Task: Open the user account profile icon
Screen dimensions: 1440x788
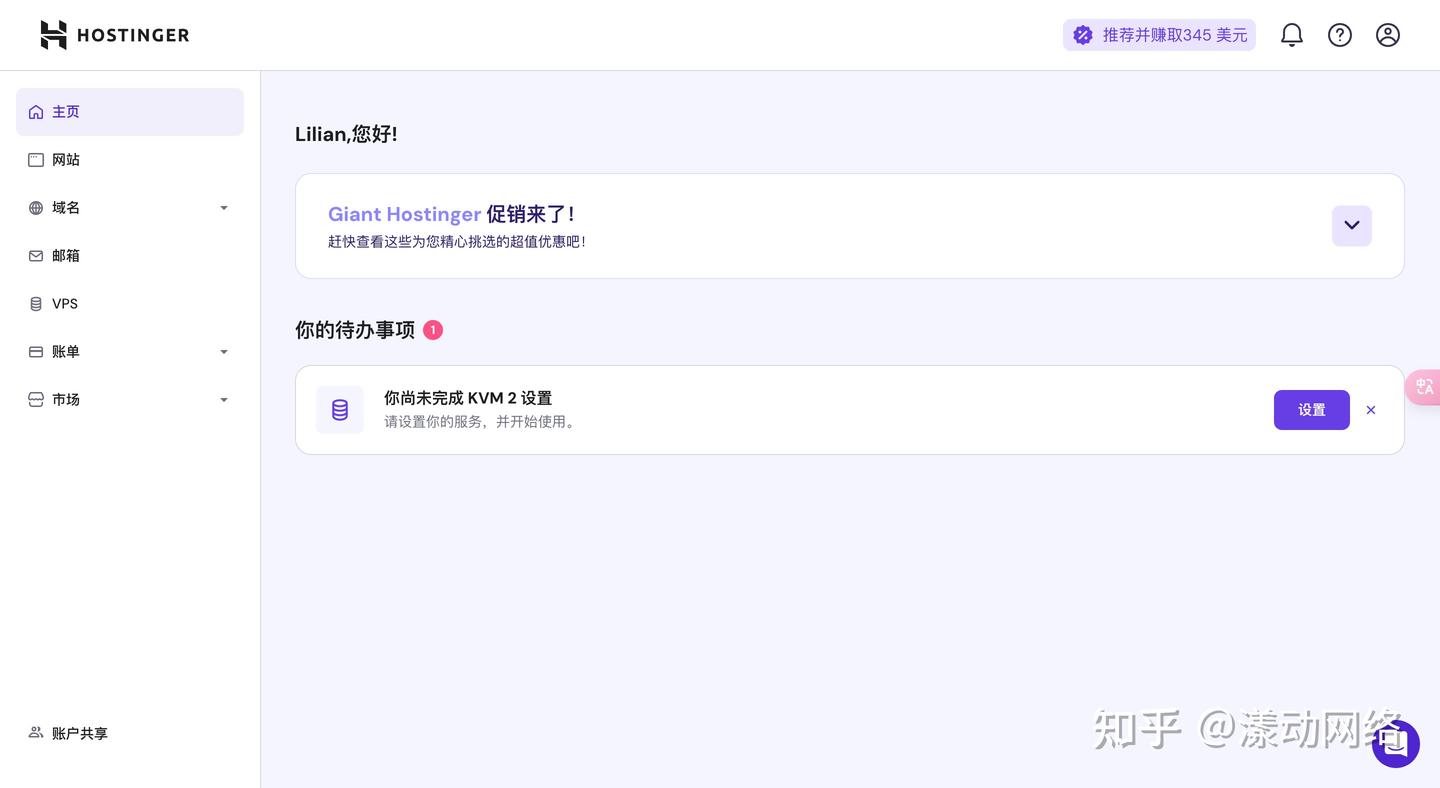Action: (1388, 35)
